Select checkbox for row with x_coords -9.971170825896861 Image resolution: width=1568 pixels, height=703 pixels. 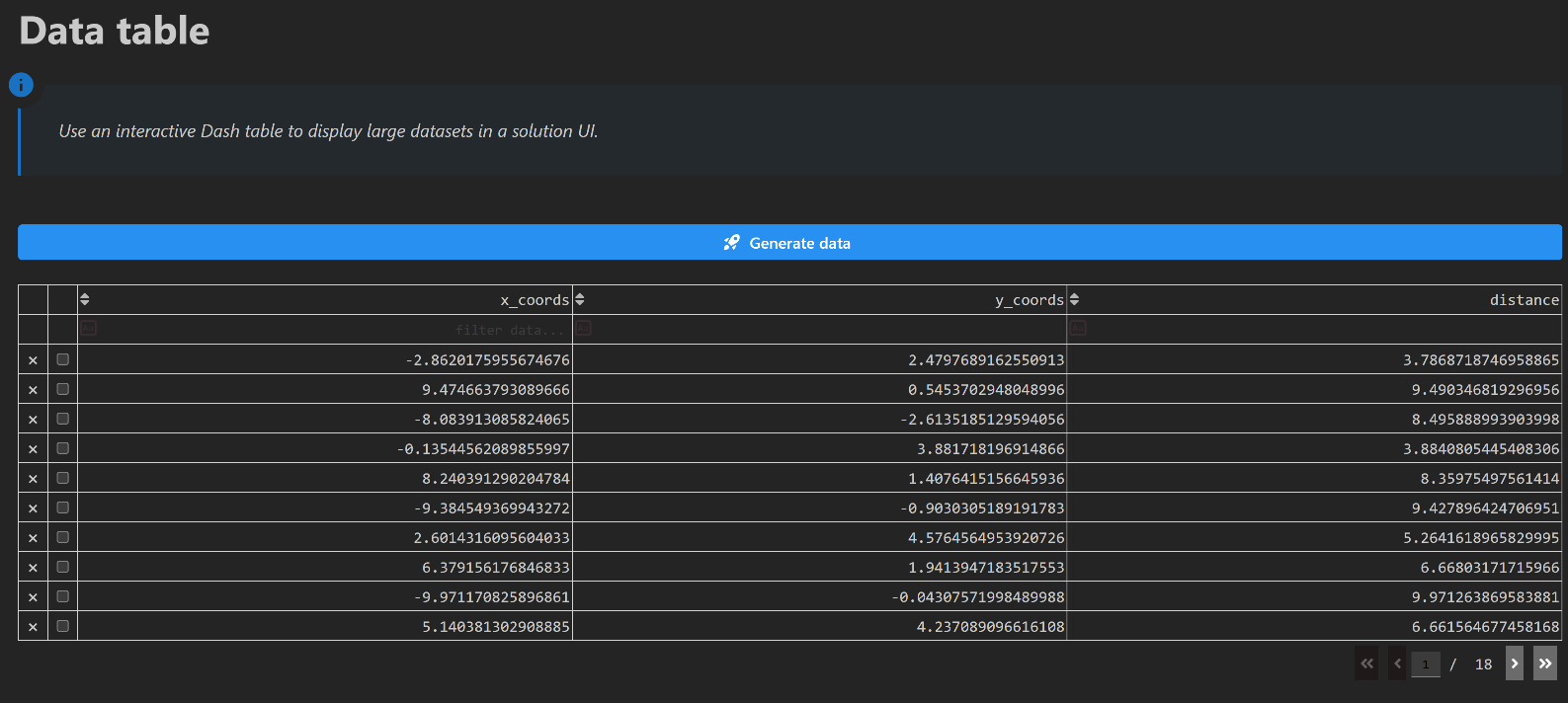(x=63, y=596)
